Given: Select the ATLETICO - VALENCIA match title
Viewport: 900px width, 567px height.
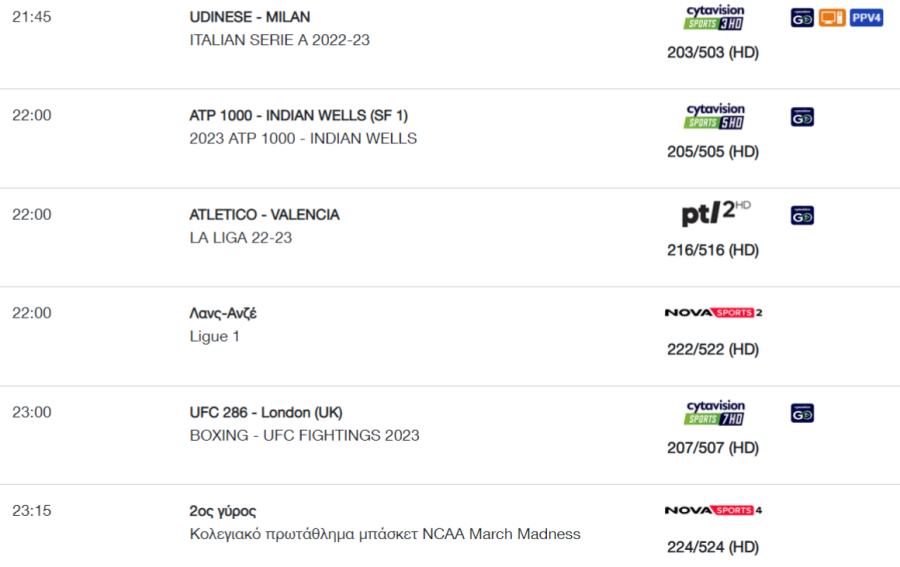Looking at the screenshot, I should click(265, 215).
